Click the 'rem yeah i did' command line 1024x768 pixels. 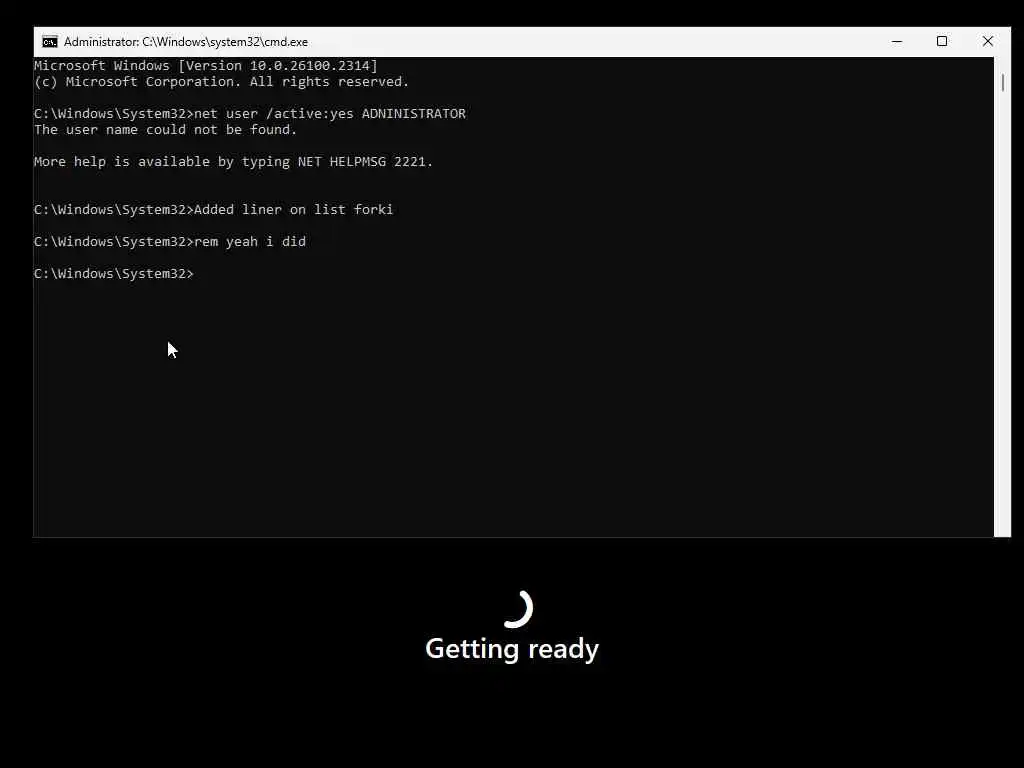(x=170, y=242)
